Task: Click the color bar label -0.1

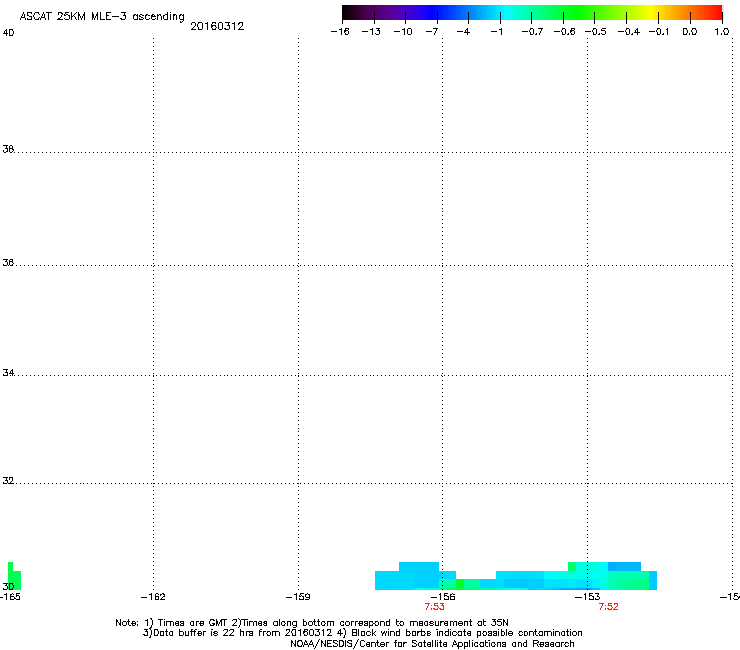Action: point(659,32)
